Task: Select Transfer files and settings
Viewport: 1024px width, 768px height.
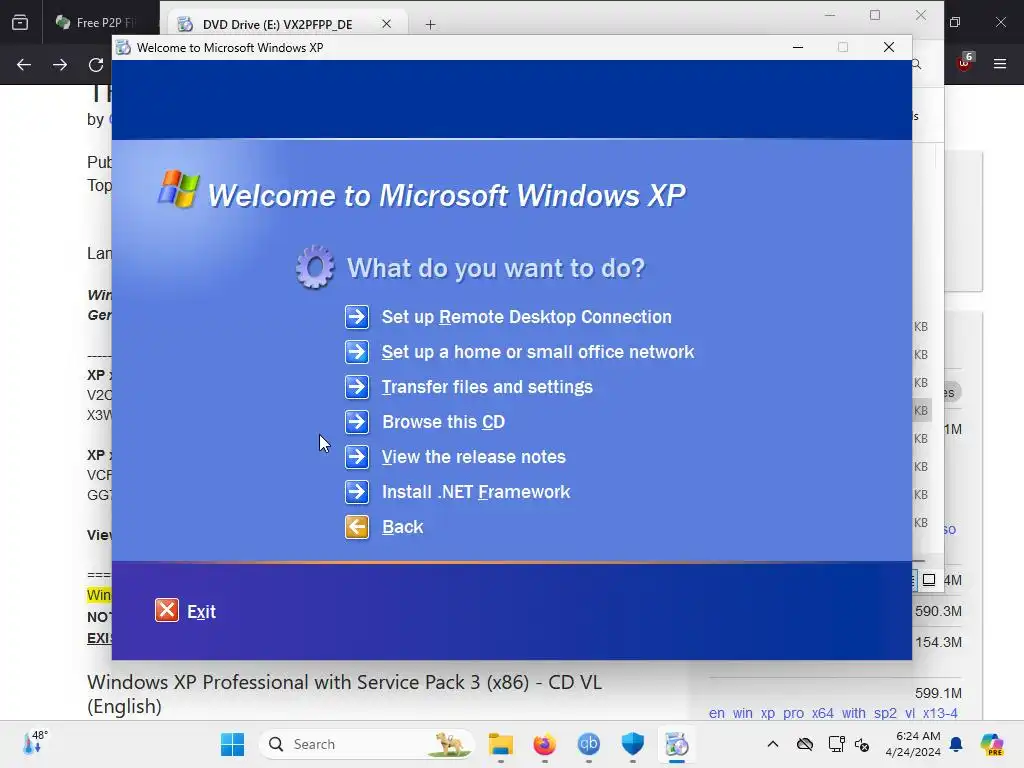Action: pos(487,387)
